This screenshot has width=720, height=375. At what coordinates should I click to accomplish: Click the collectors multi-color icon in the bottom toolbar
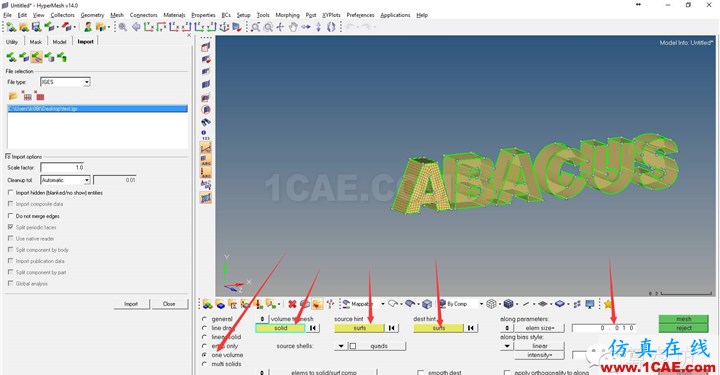[x=208, y=304]
